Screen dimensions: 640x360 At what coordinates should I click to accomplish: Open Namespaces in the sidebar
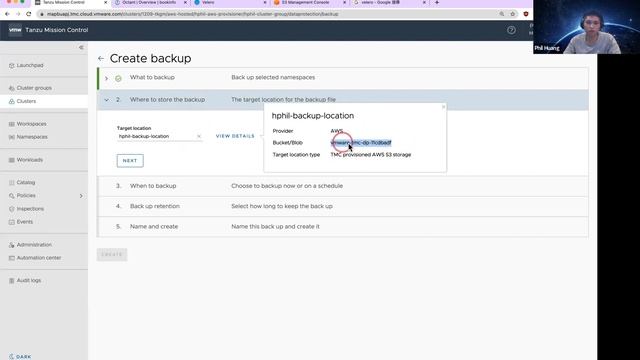pos(32,137)
